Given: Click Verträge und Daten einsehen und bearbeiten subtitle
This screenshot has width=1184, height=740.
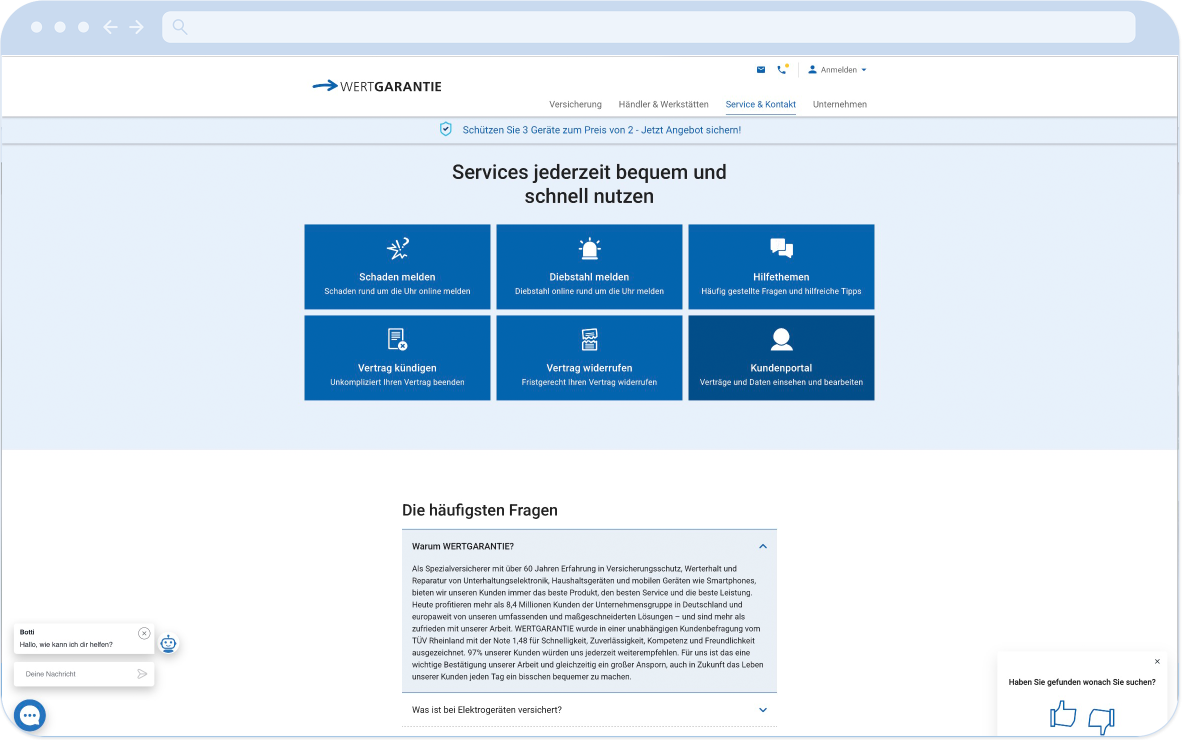Looking at the screenshot, I should [x=781, y=382].
